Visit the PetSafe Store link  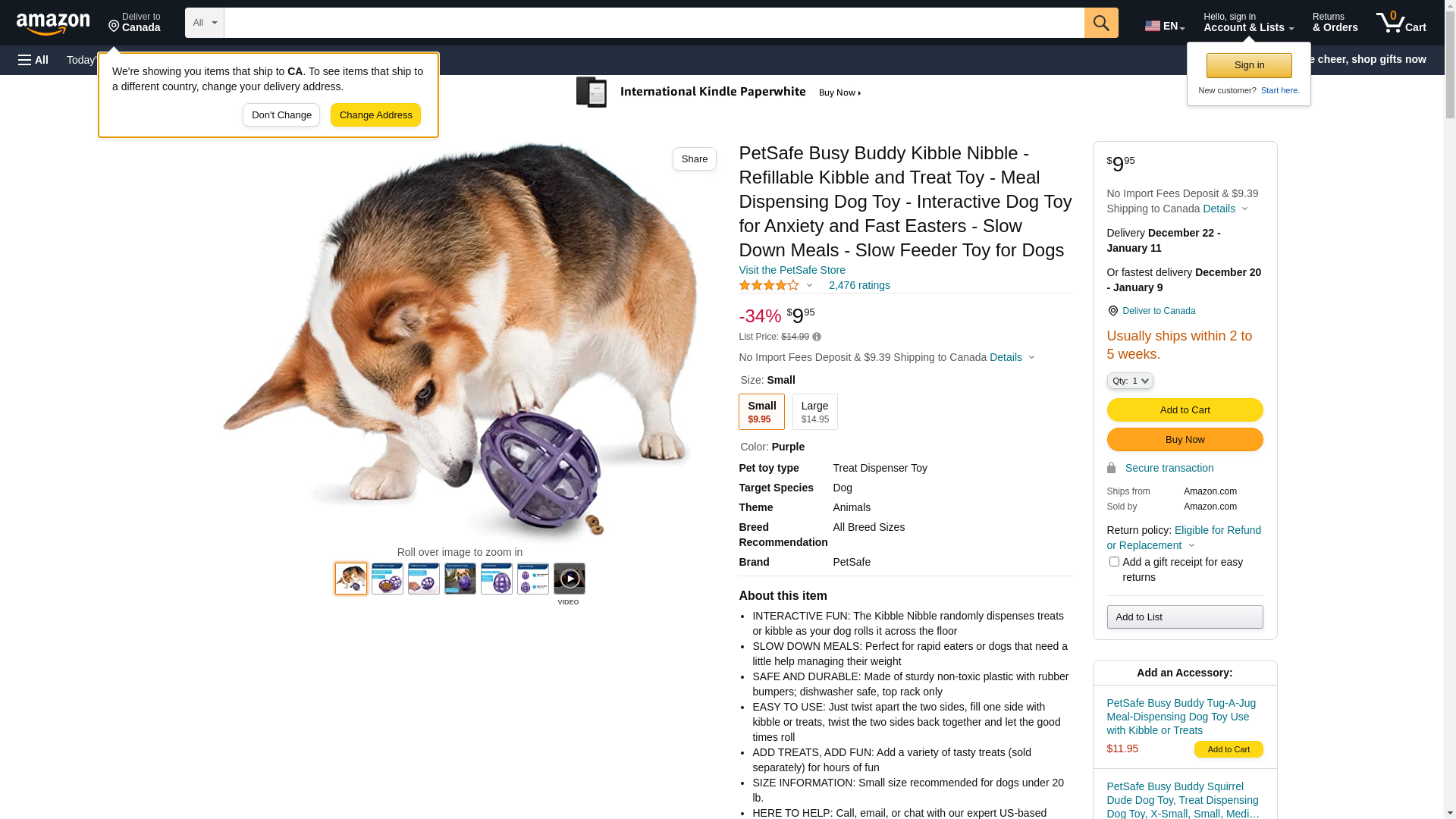[x=792, y=270]
